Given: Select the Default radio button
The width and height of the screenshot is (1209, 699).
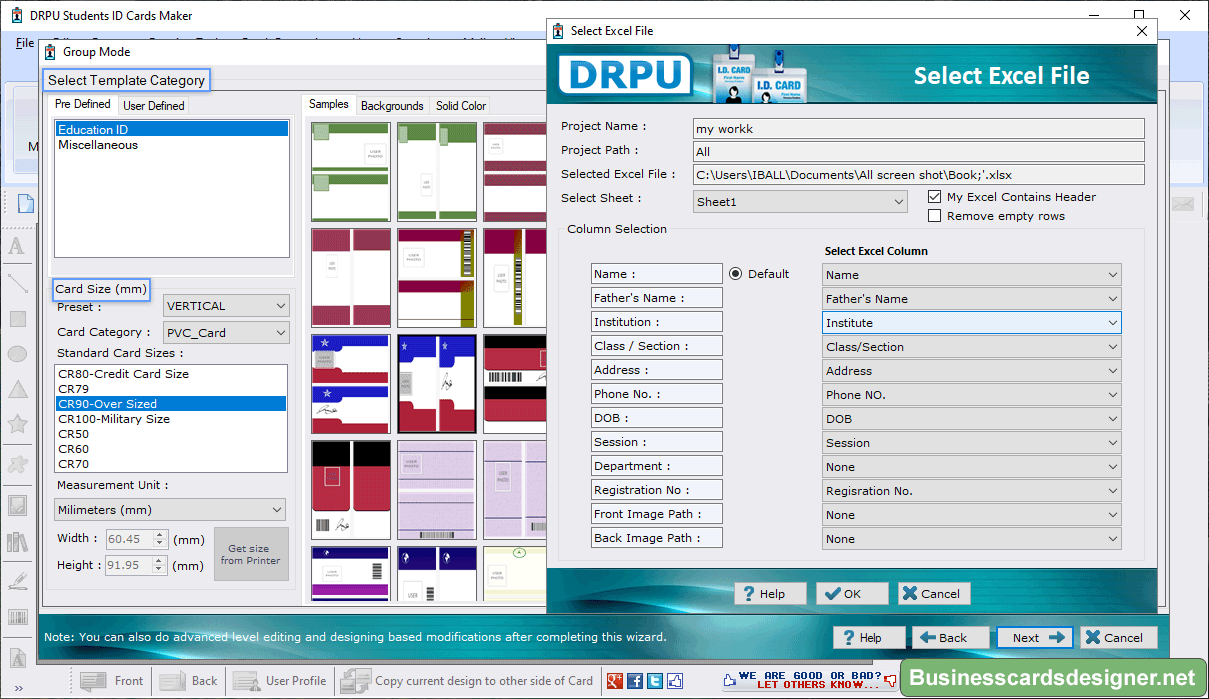Looking at the screenshot, I should (736, 274).
